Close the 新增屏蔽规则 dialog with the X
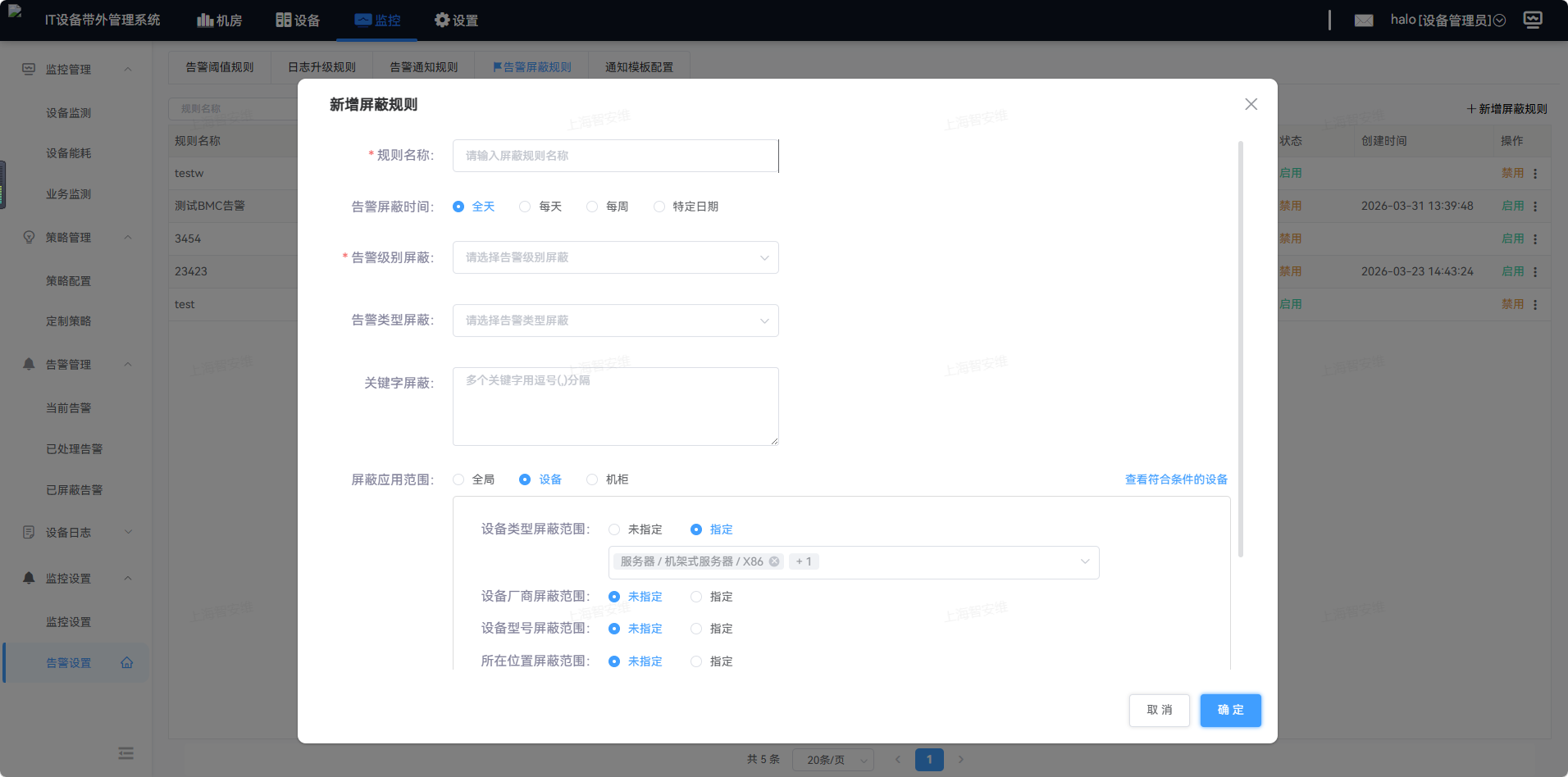Image resolution: width=1568 pixels, height=777 pixels. [x=1251, y=104]
